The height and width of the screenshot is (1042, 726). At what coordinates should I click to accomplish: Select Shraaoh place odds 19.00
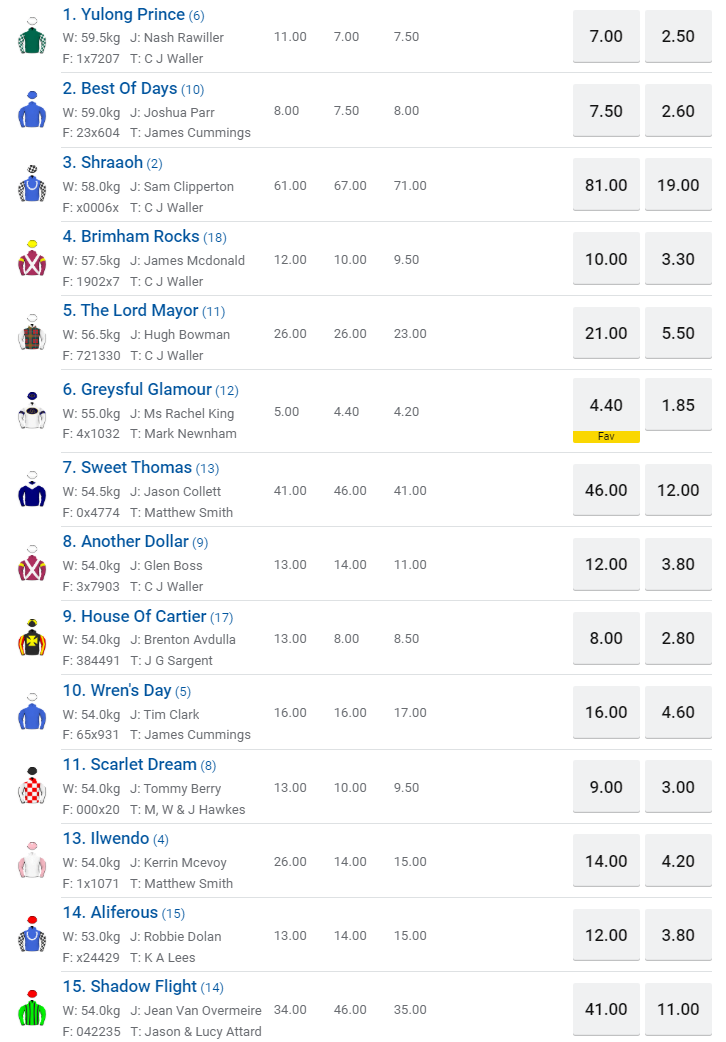click(x=678, y=185)
